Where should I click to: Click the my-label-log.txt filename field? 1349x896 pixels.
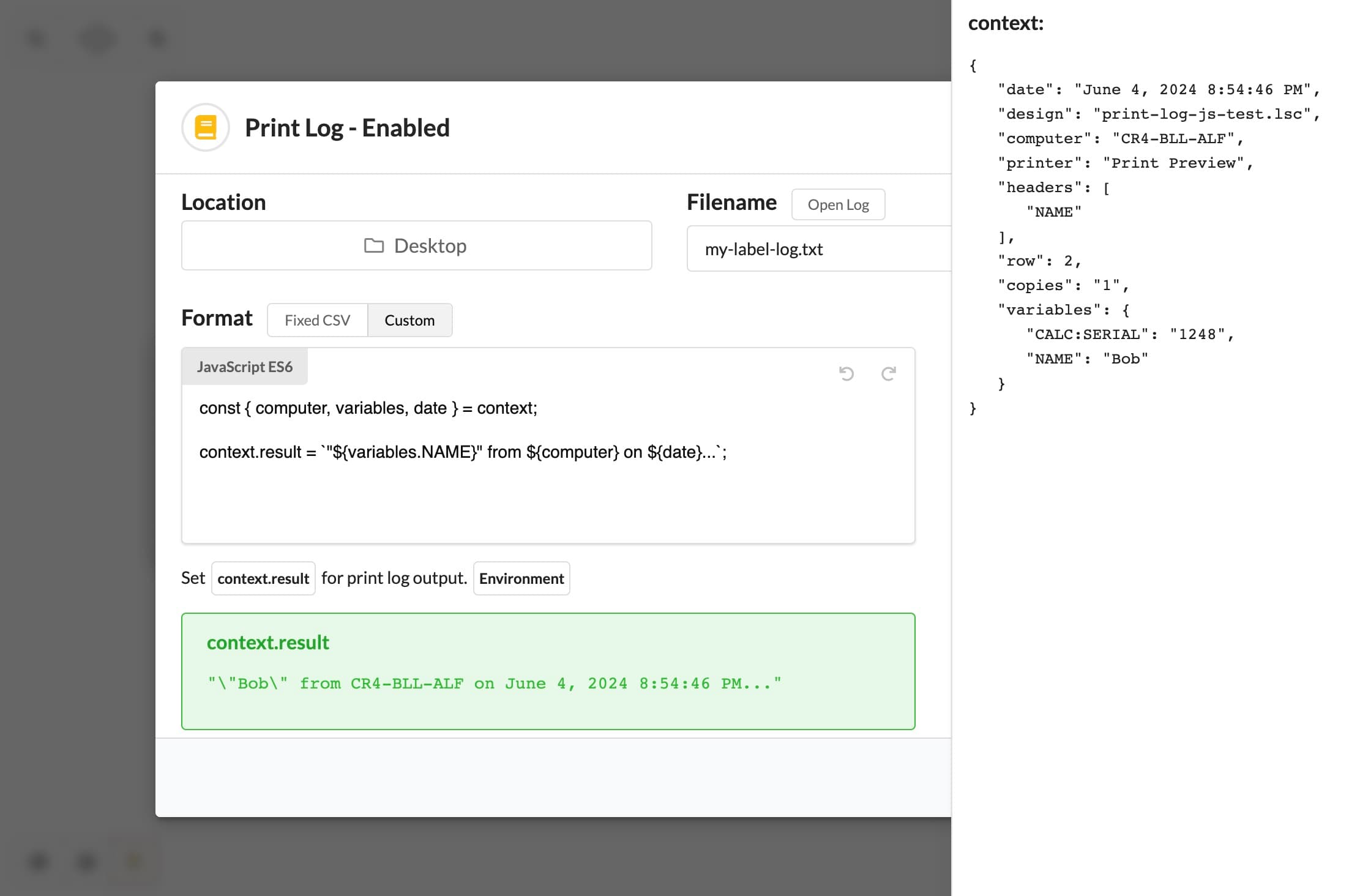click(x=819, y=248)
